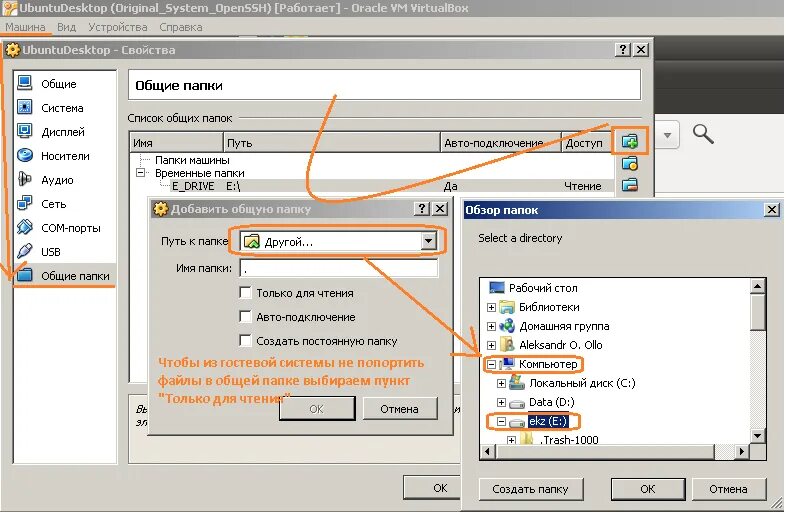Collapse the ekz (E:) node
Viewport: 786px width, 512px height.
click(501, 421)
